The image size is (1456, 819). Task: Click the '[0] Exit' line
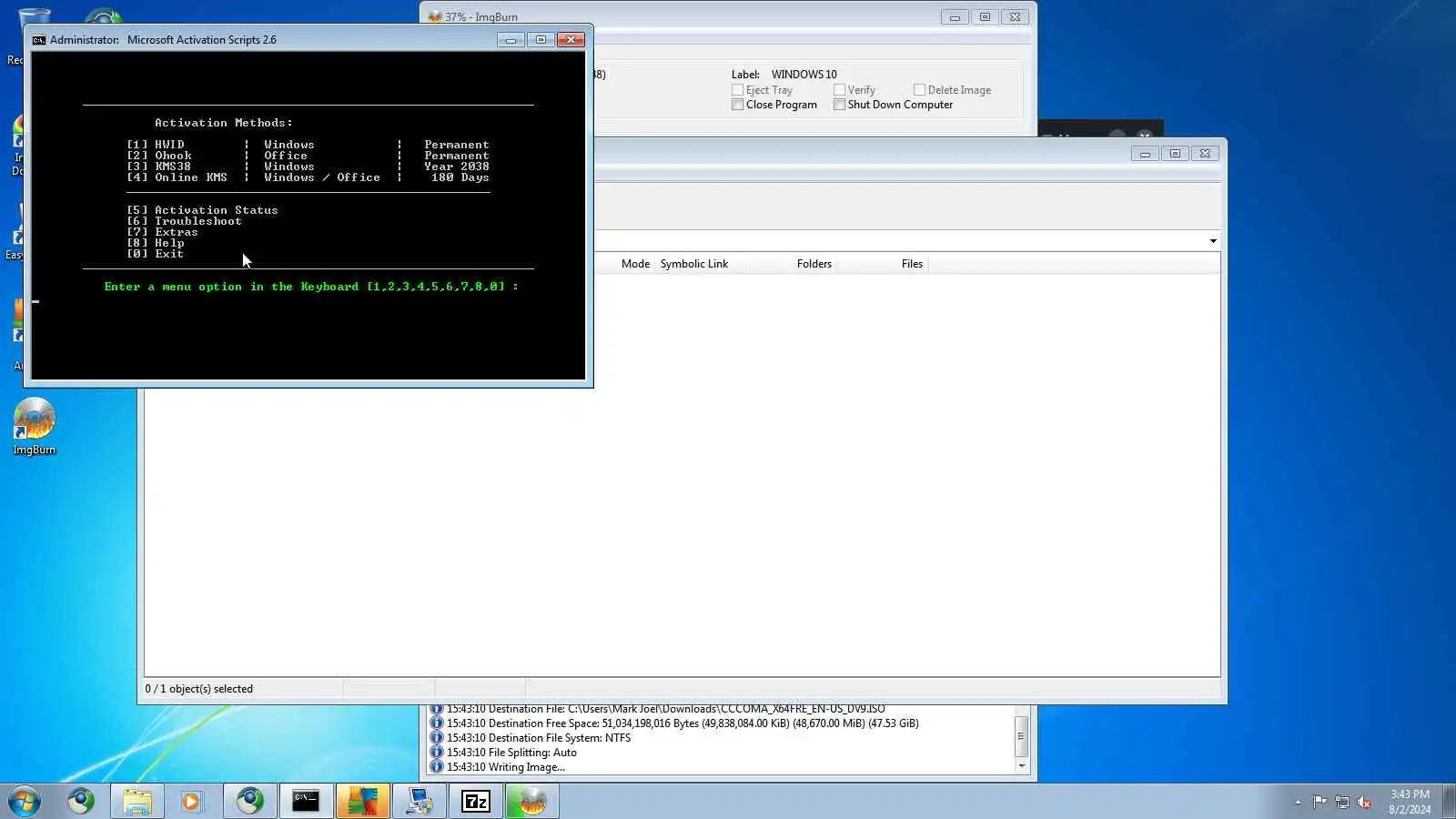[156, 254]
